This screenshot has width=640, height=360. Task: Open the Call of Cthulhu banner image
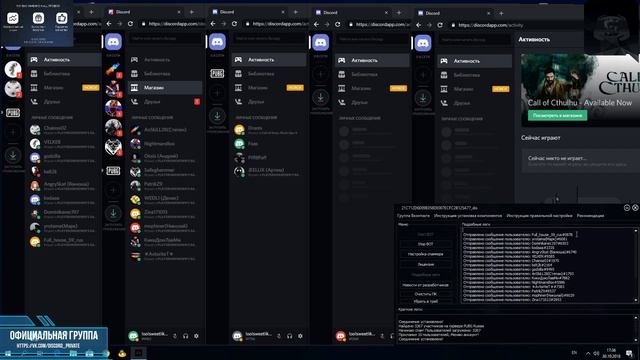tap(580, 90)
